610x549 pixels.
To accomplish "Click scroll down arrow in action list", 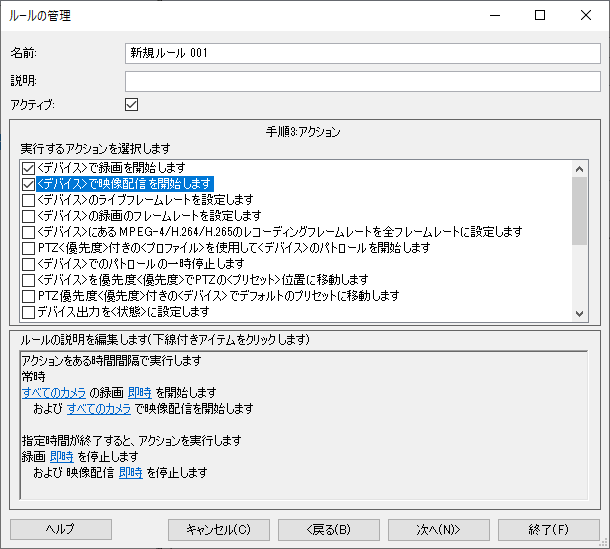I will tap(579, 313).
